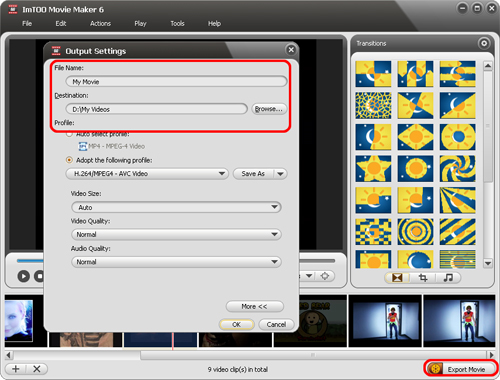Click the Transitions vertical scrollbar thumb
This screenshot has width=500, height=380.
point(488,127)
